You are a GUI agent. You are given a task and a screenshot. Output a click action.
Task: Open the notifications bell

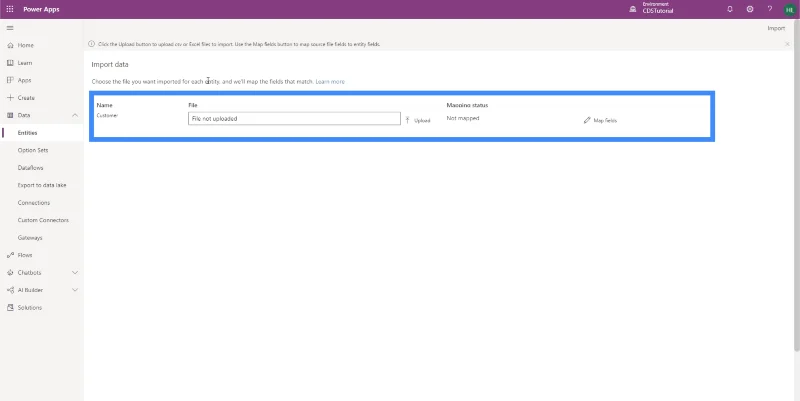tap(730, 9)
